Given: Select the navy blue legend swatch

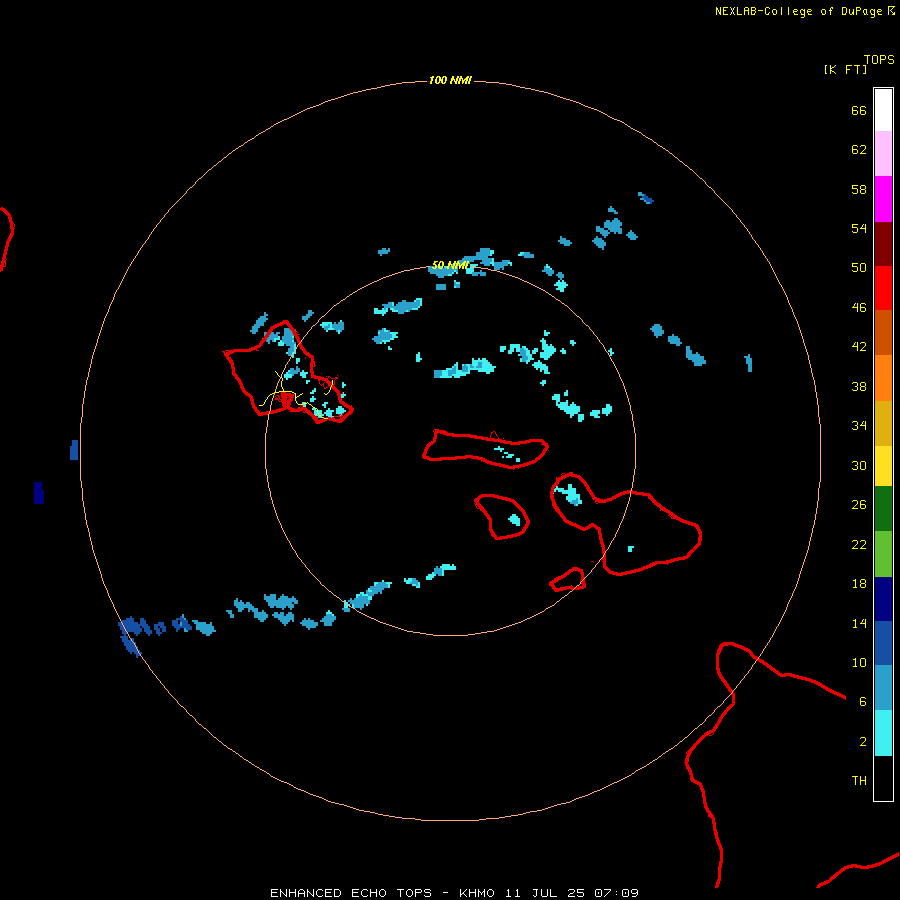Looking at the screenshot, I should 883,599.
